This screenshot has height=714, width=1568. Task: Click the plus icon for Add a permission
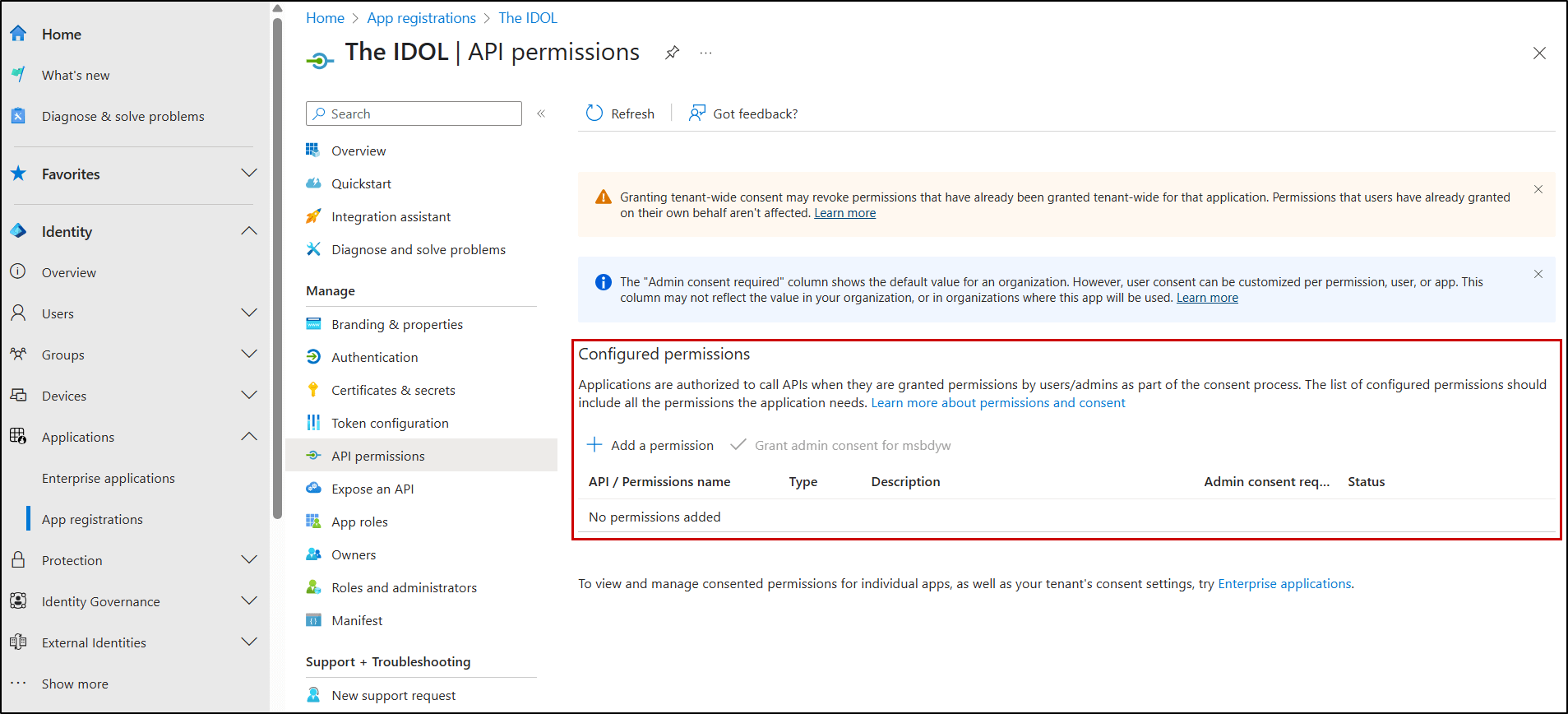pyautogui.click(x=594, y=444)
